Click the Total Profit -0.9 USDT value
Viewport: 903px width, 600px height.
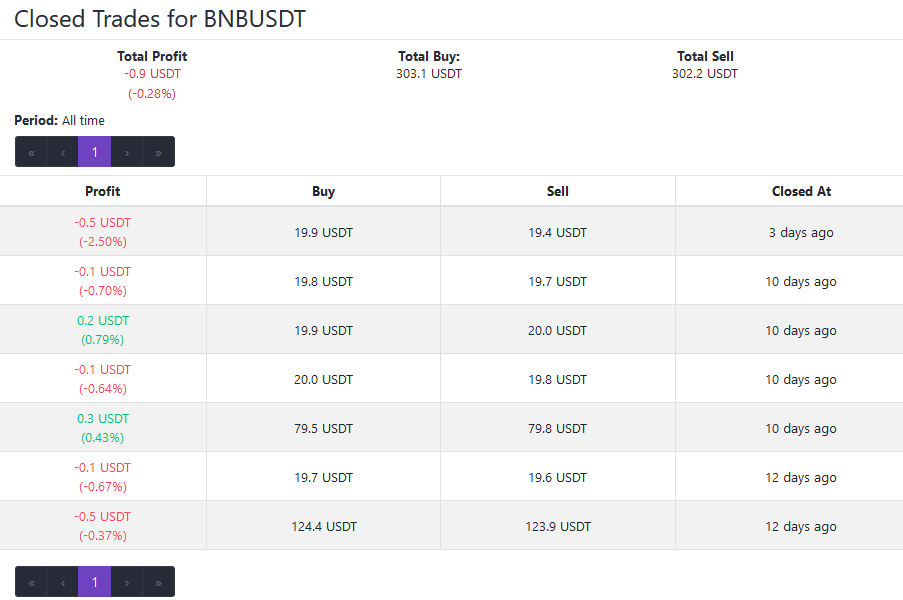point(152,73)
